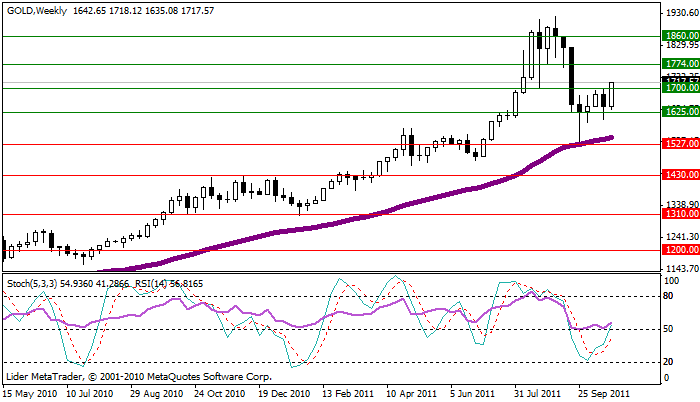Viewport: 700px width, 402px height.
Task: Click the 1774.00 green price label
Action: tap(680, 63)
